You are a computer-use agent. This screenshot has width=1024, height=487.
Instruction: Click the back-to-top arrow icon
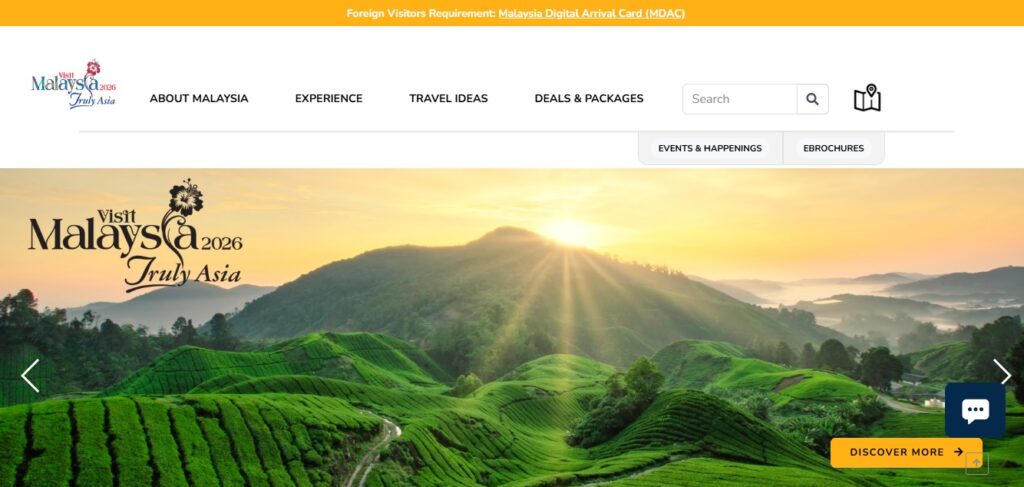977,463
